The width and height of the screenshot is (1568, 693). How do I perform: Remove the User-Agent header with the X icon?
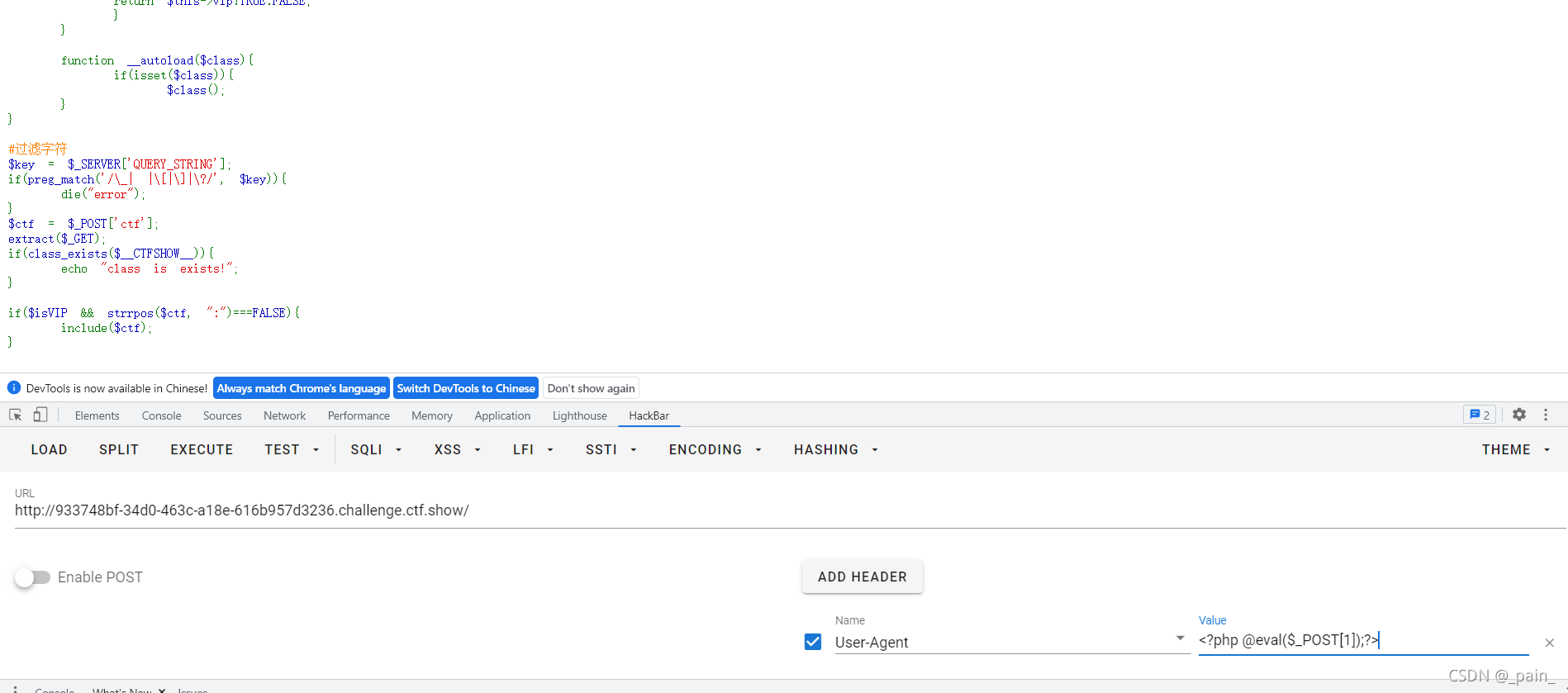(1549, 643)
